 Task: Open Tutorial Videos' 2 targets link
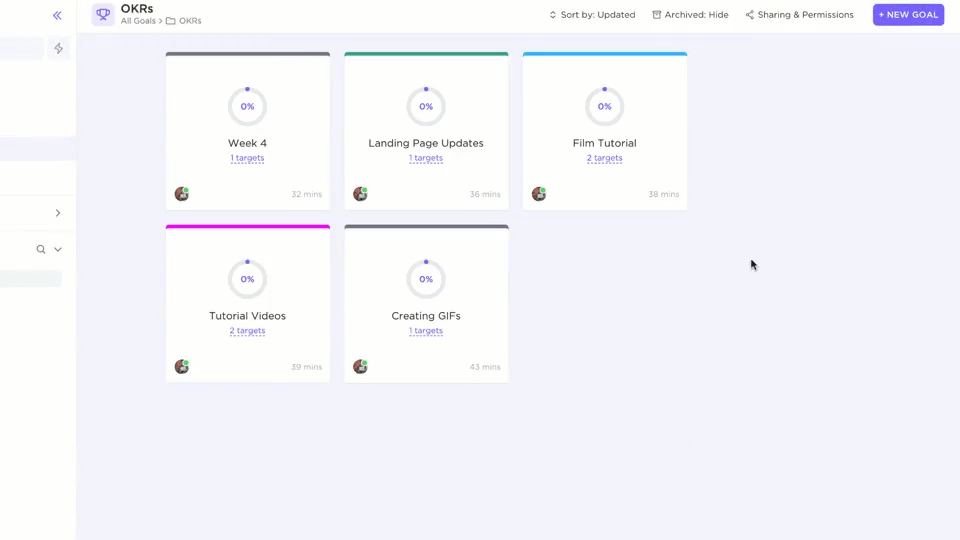click(x=247, y=331)
